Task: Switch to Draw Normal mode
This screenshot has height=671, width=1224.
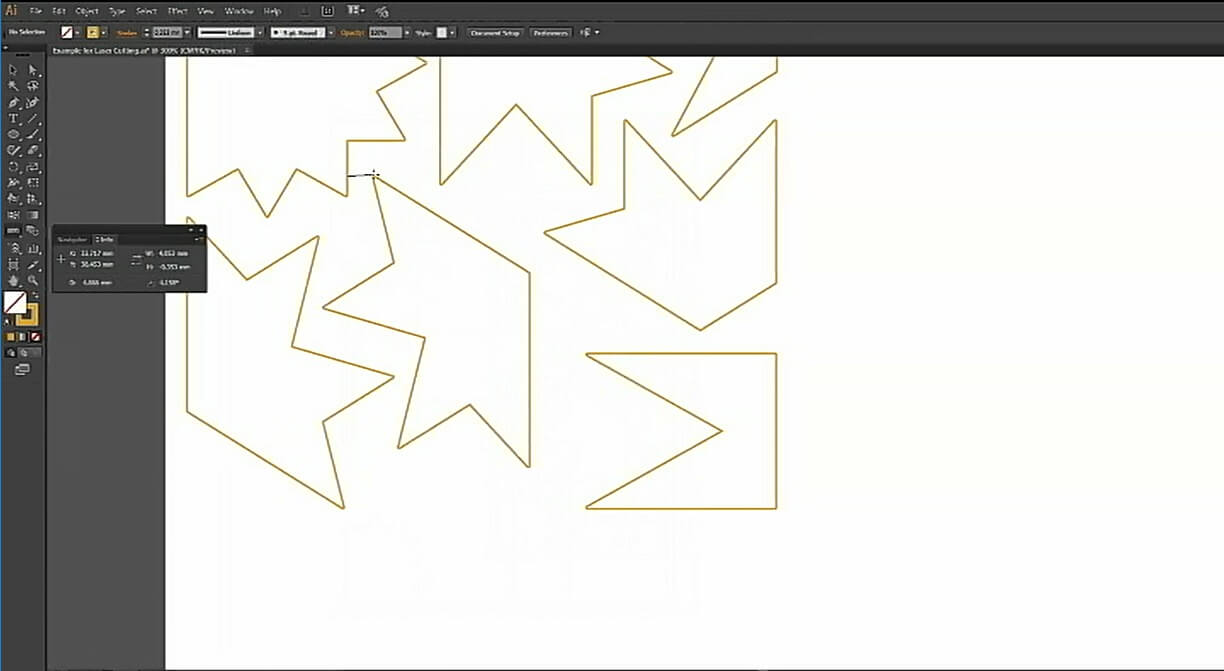Action: pos(10,352)
